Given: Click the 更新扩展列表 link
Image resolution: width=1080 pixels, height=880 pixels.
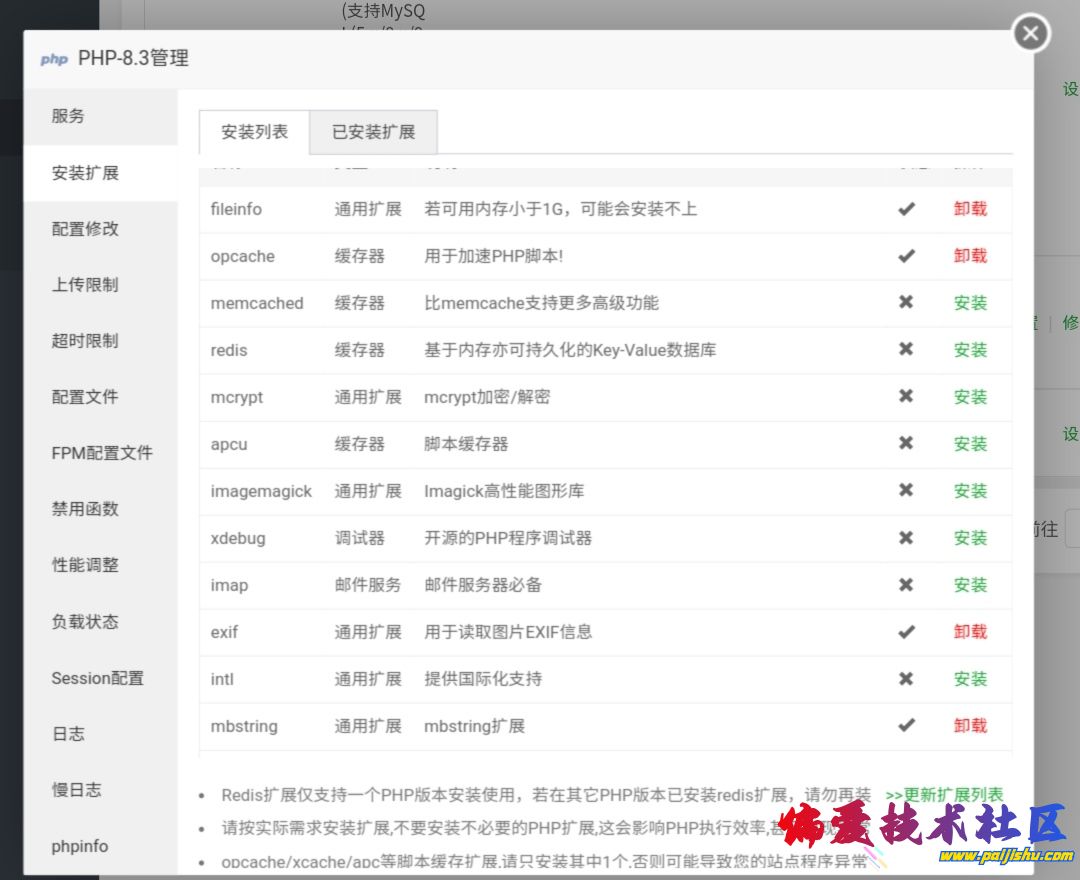Looking at the screenshot, I should [x=944, y=795].
